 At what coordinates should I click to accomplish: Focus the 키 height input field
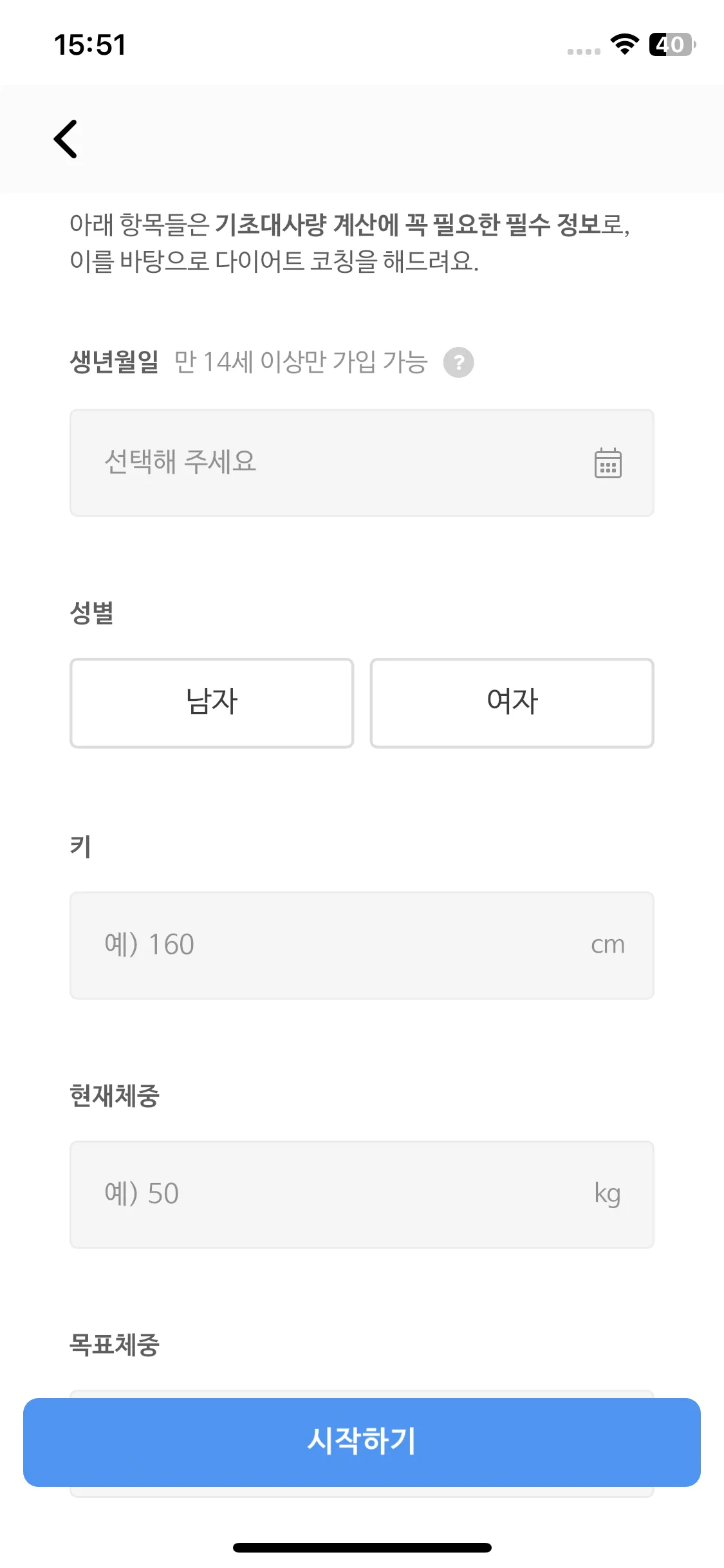pos(362,946)
